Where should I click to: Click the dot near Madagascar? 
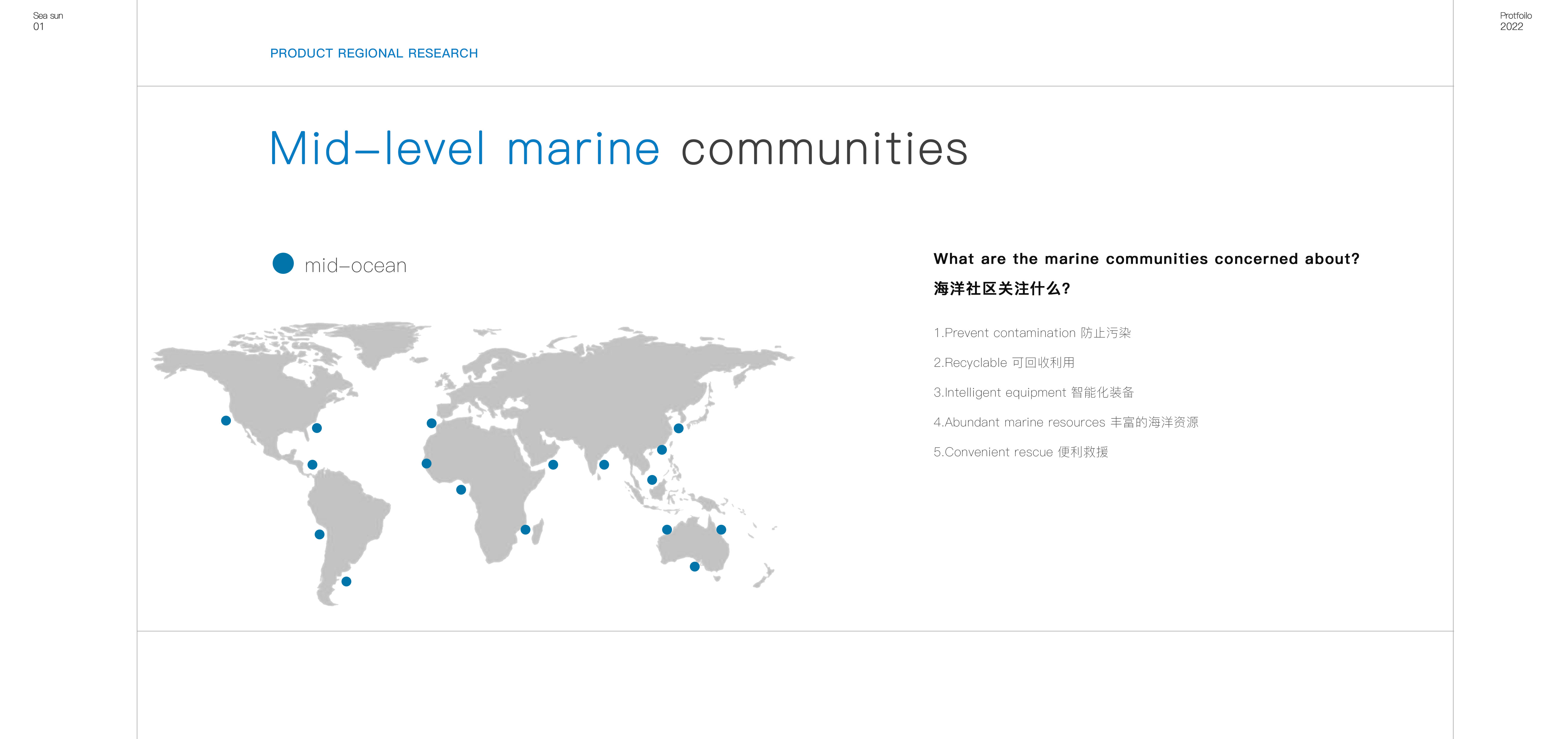tap(525, 530)
